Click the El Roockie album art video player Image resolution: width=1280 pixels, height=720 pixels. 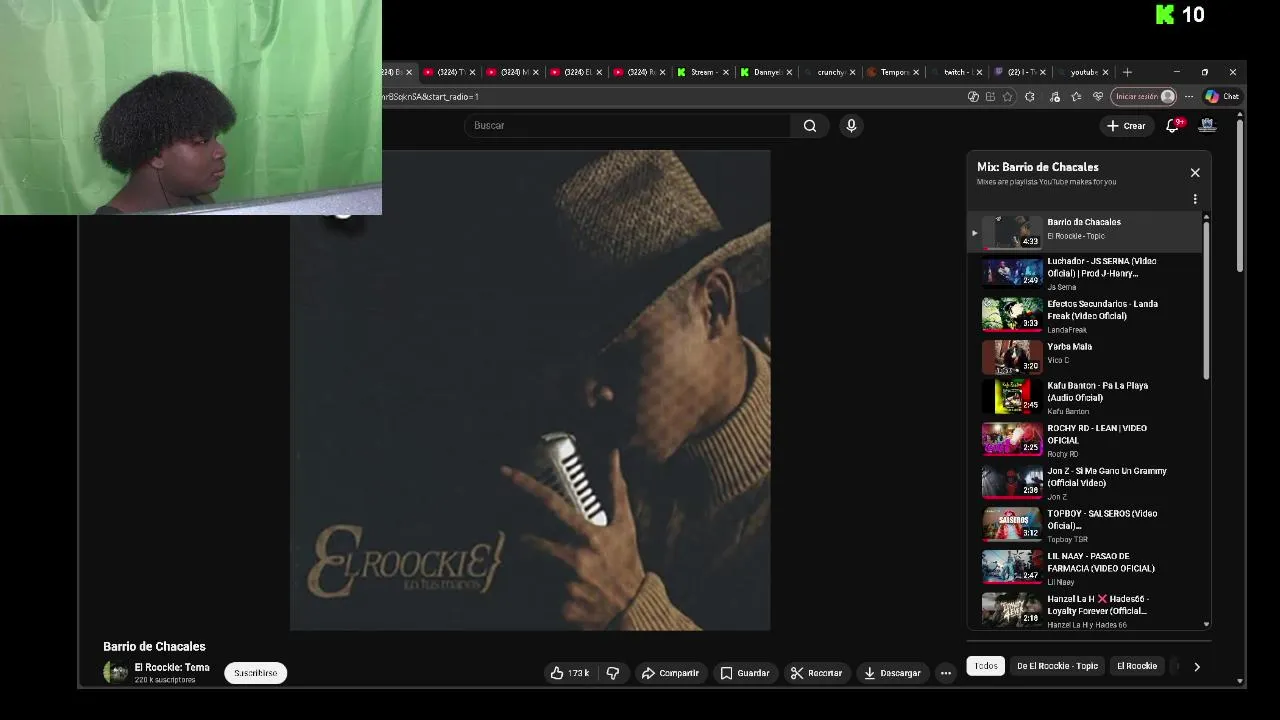(530, 390)
